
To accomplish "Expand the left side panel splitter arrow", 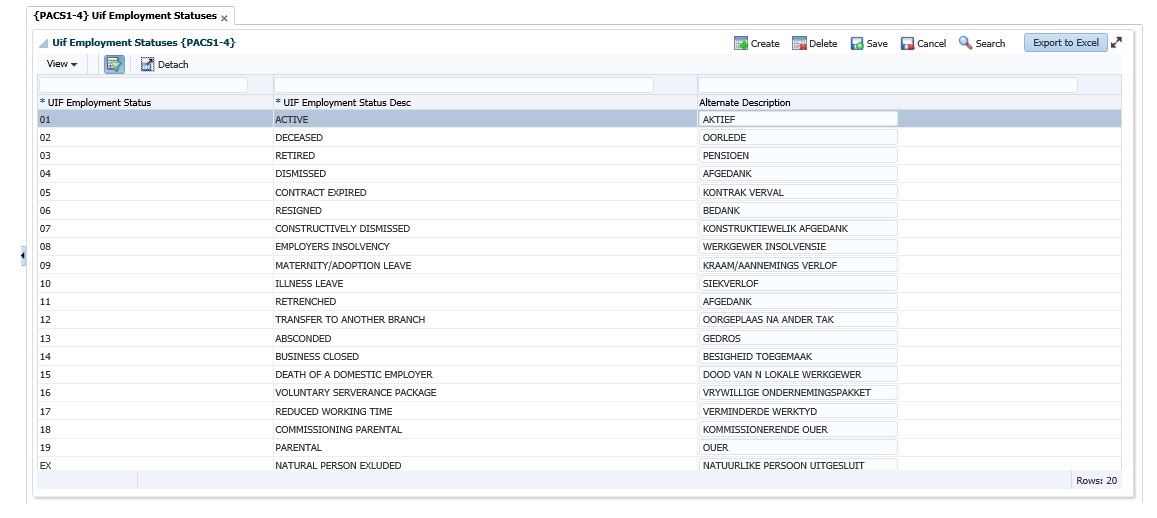I will pyautogui.click(x=23, y=255).
